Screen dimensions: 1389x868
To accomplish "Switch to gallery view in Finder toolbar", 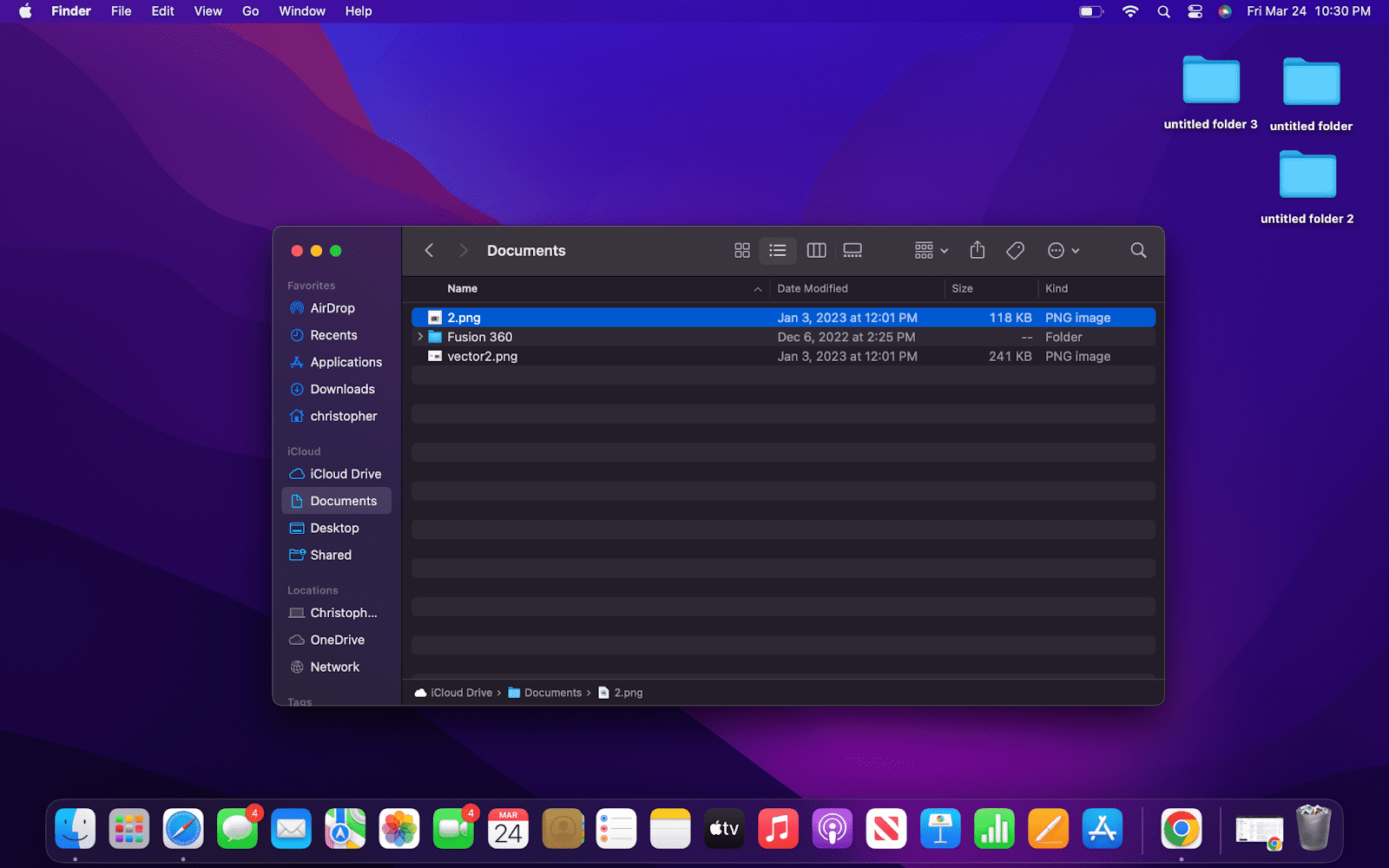I will pyautogui.click(x=852, y=251).
